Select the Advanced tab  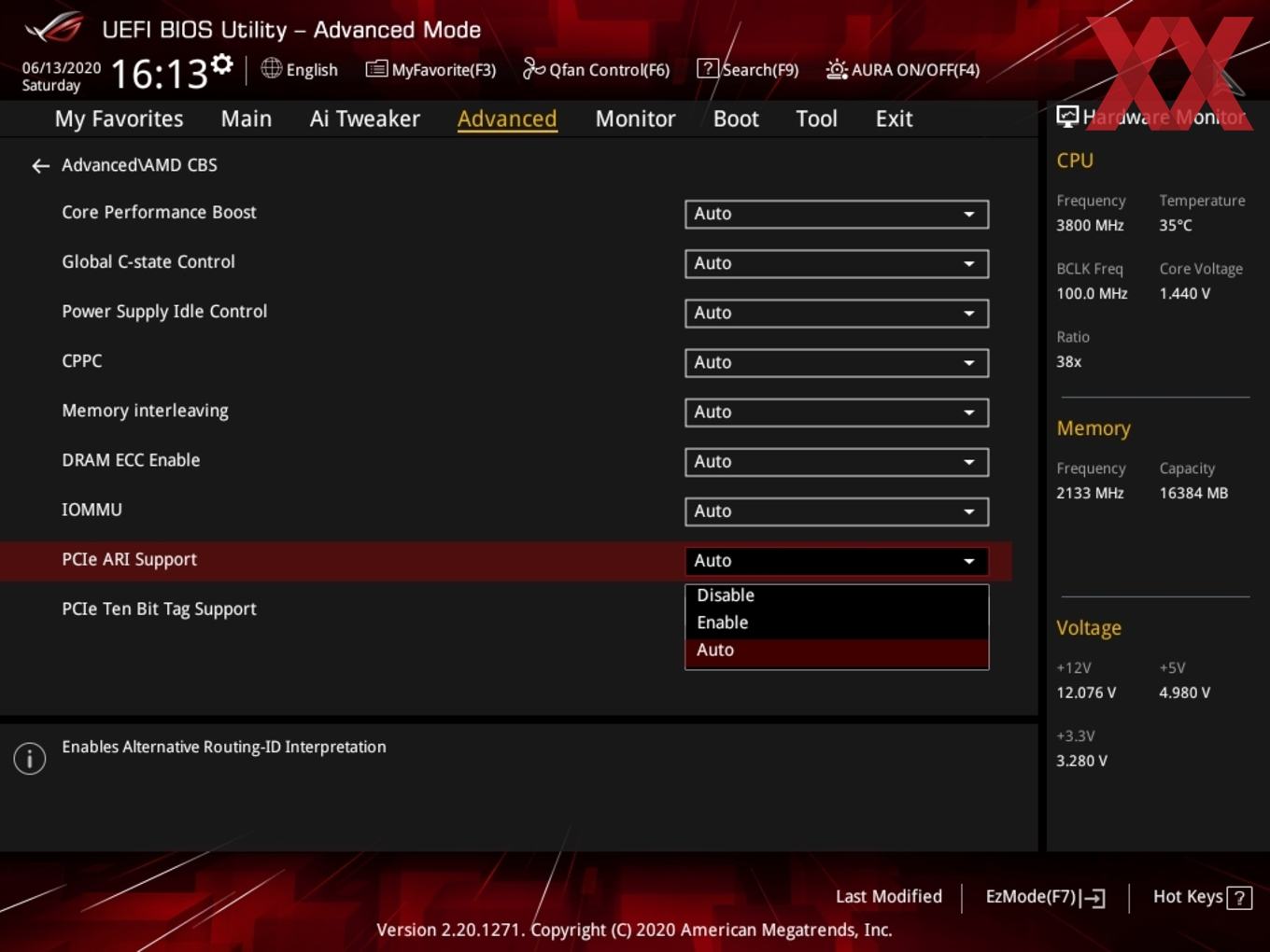pyautogui.click(x=507, y=119)
